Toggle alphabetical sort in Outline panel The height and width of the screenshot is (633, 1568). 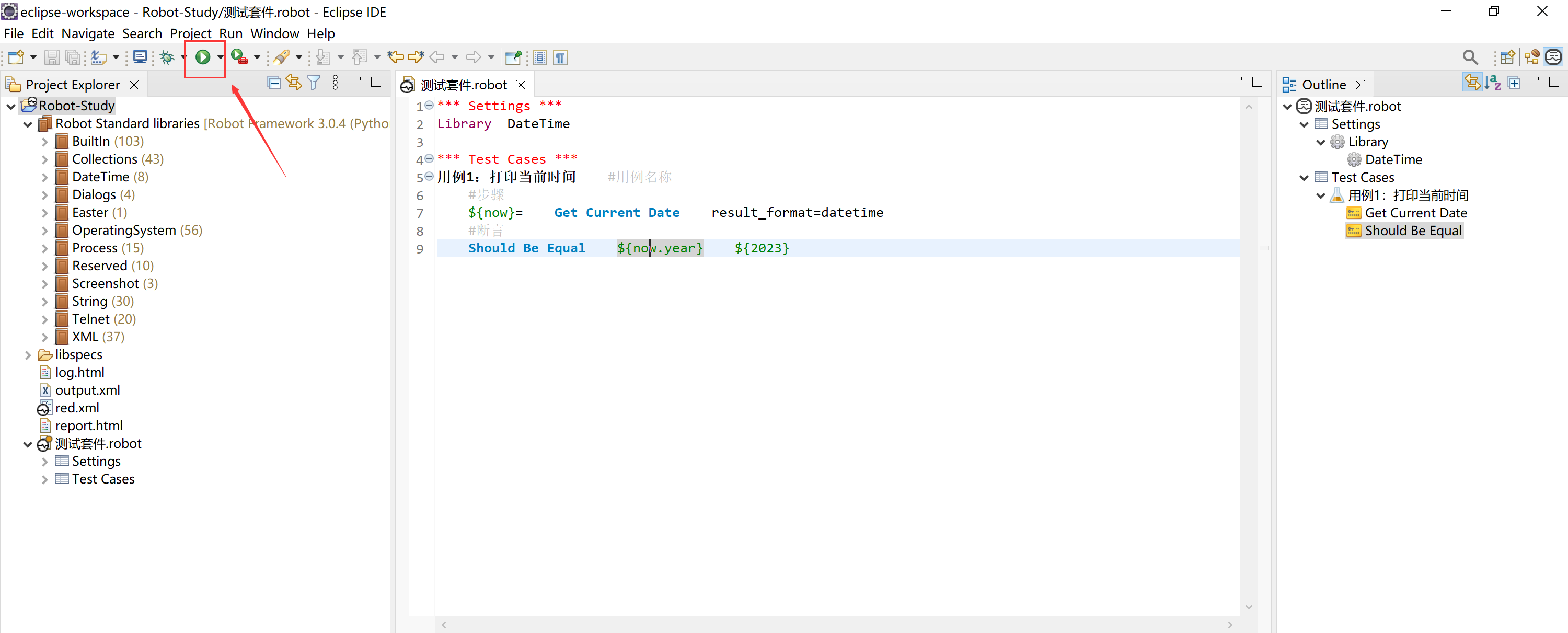point(1493,83)
